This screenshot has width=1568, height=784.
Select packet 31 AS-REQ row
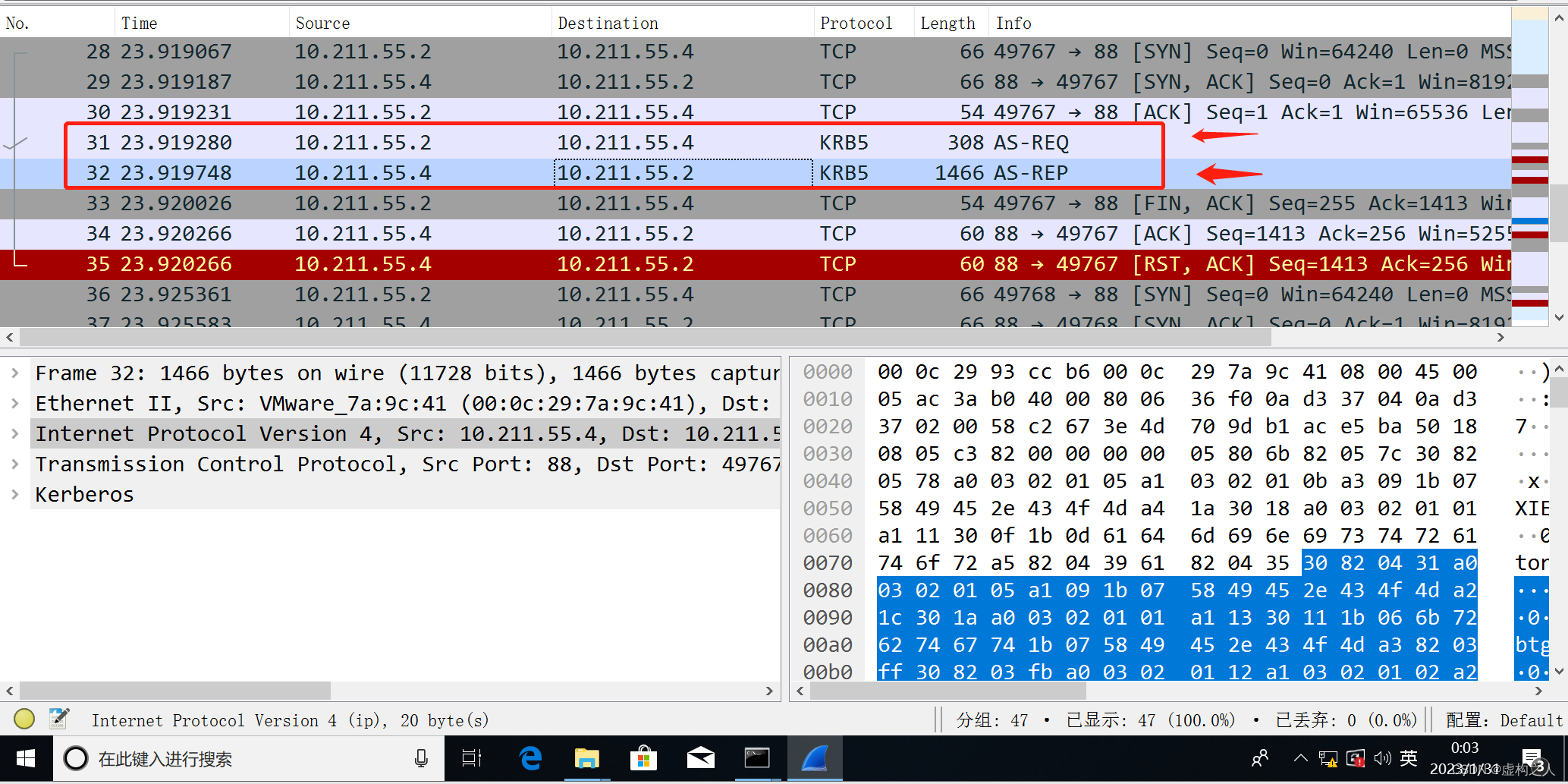click(x=756, y=143)
